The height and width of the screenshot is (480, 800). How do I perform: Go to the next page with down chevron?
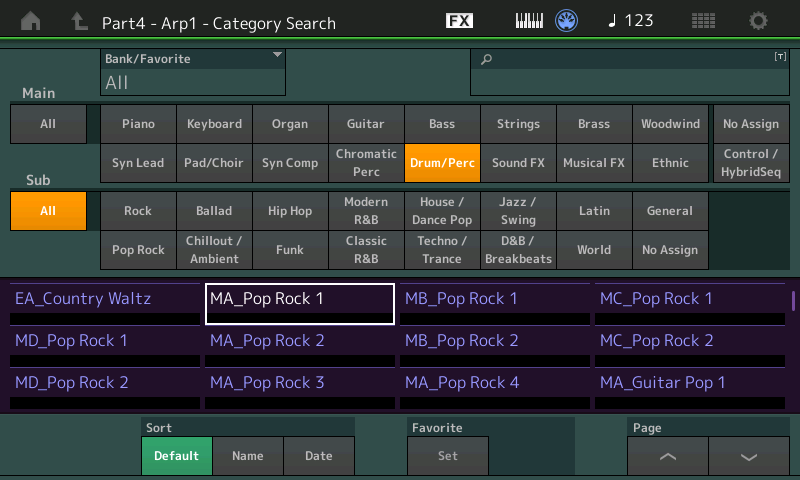point(749,456)
